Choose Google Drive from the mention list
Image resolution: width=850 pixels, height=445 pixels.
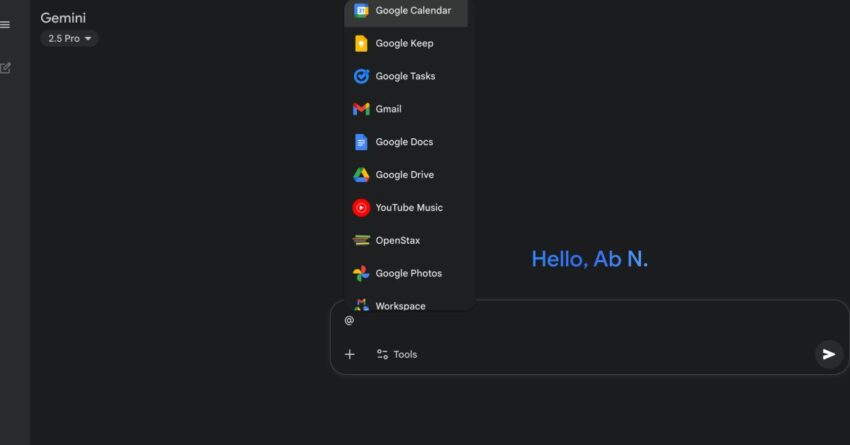[405, 175]
